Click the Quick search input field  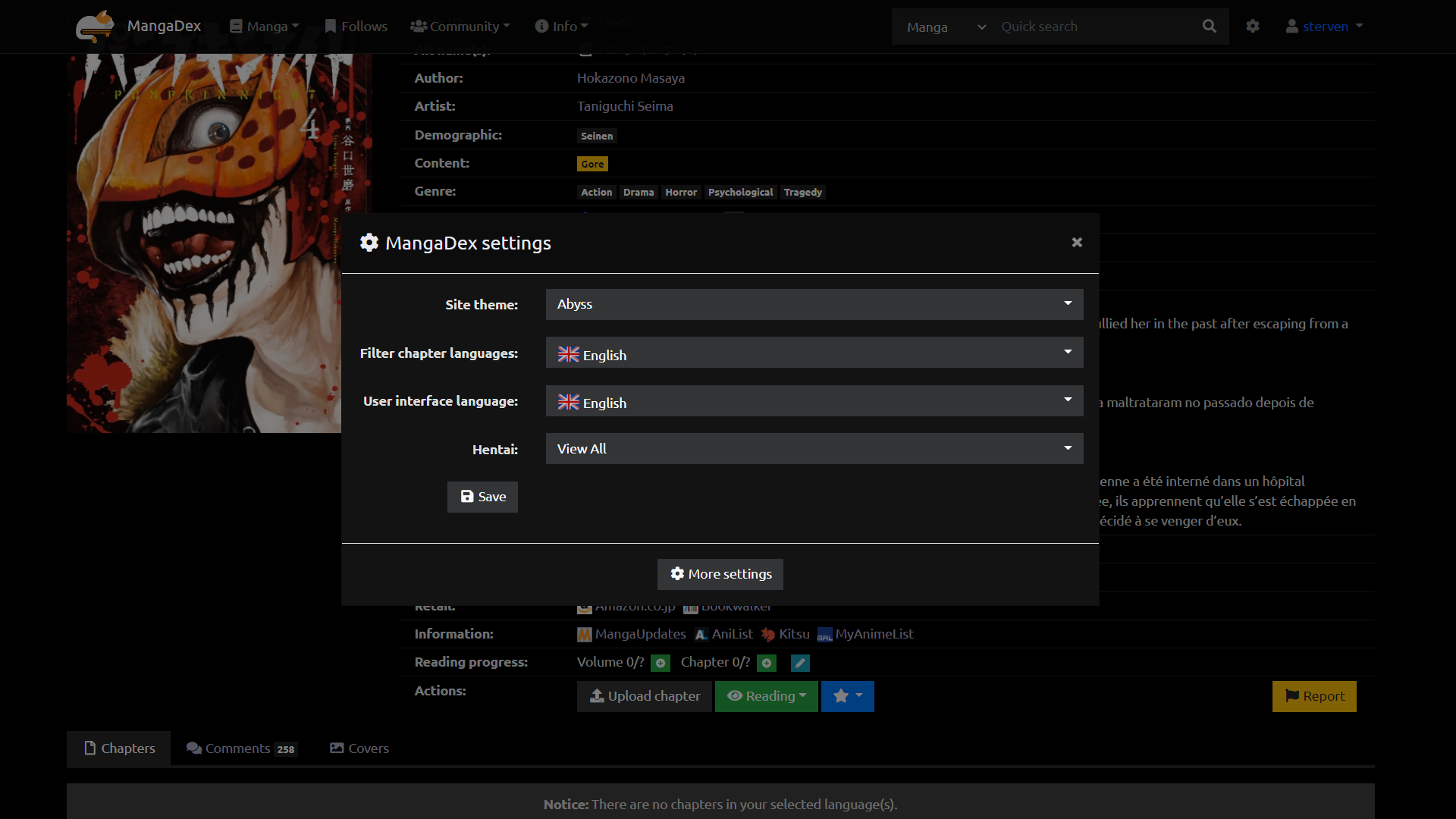pyautogui.click(x=1092, y=27)
